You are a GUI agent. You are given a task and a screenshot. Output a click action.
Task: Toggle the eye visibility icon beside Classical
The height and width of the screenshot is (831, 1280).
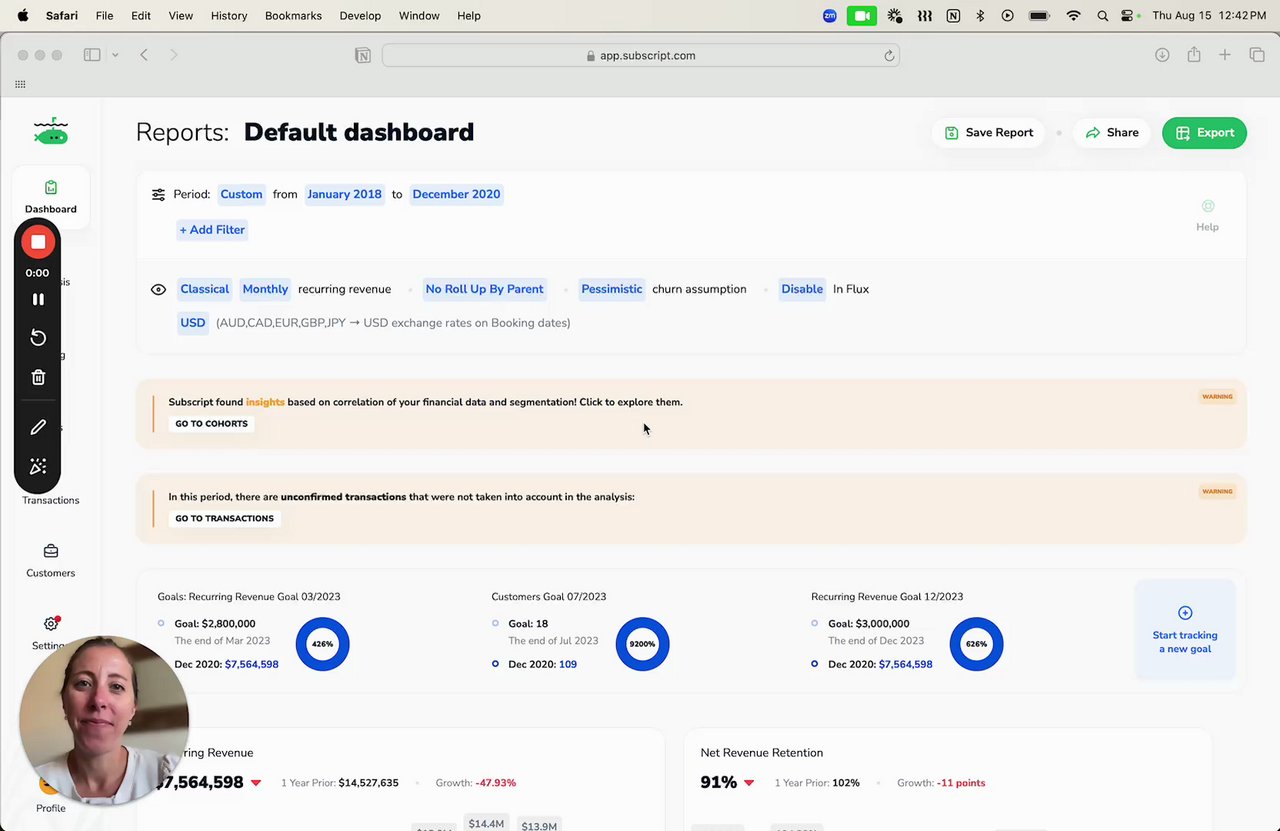(x=158, y=290)
